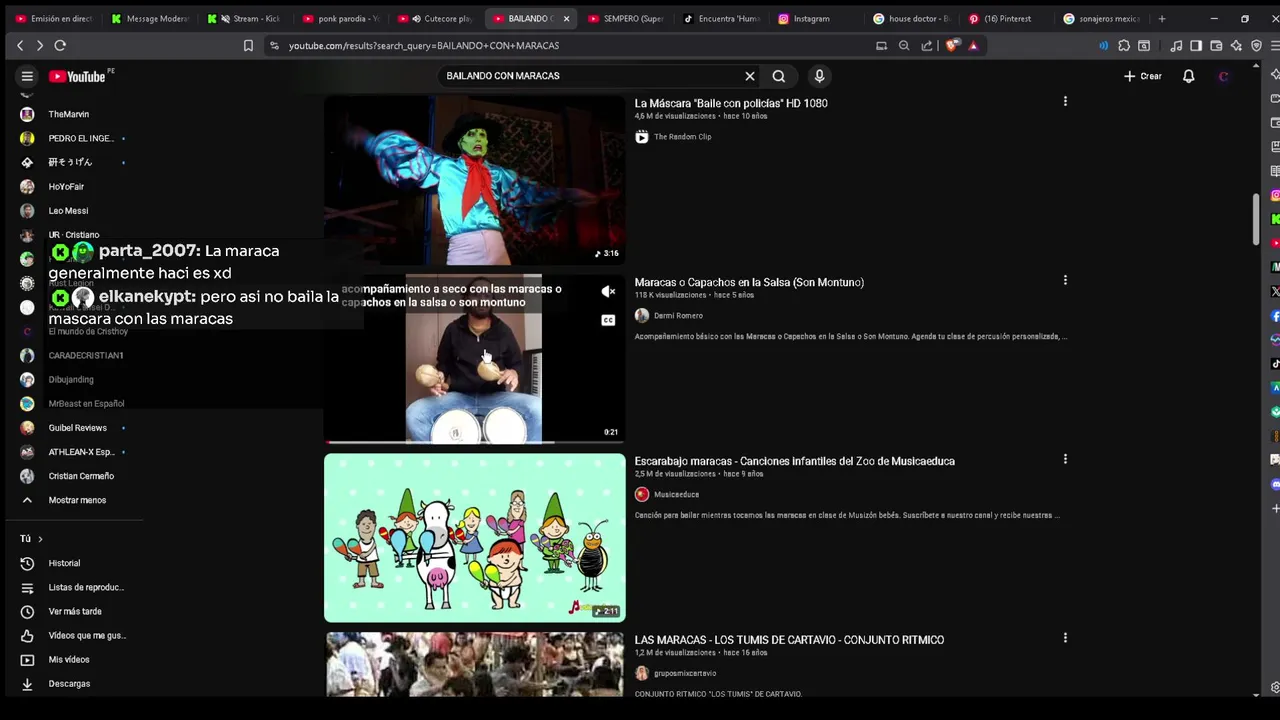Go back with the browser arrow

click(20, 45)
